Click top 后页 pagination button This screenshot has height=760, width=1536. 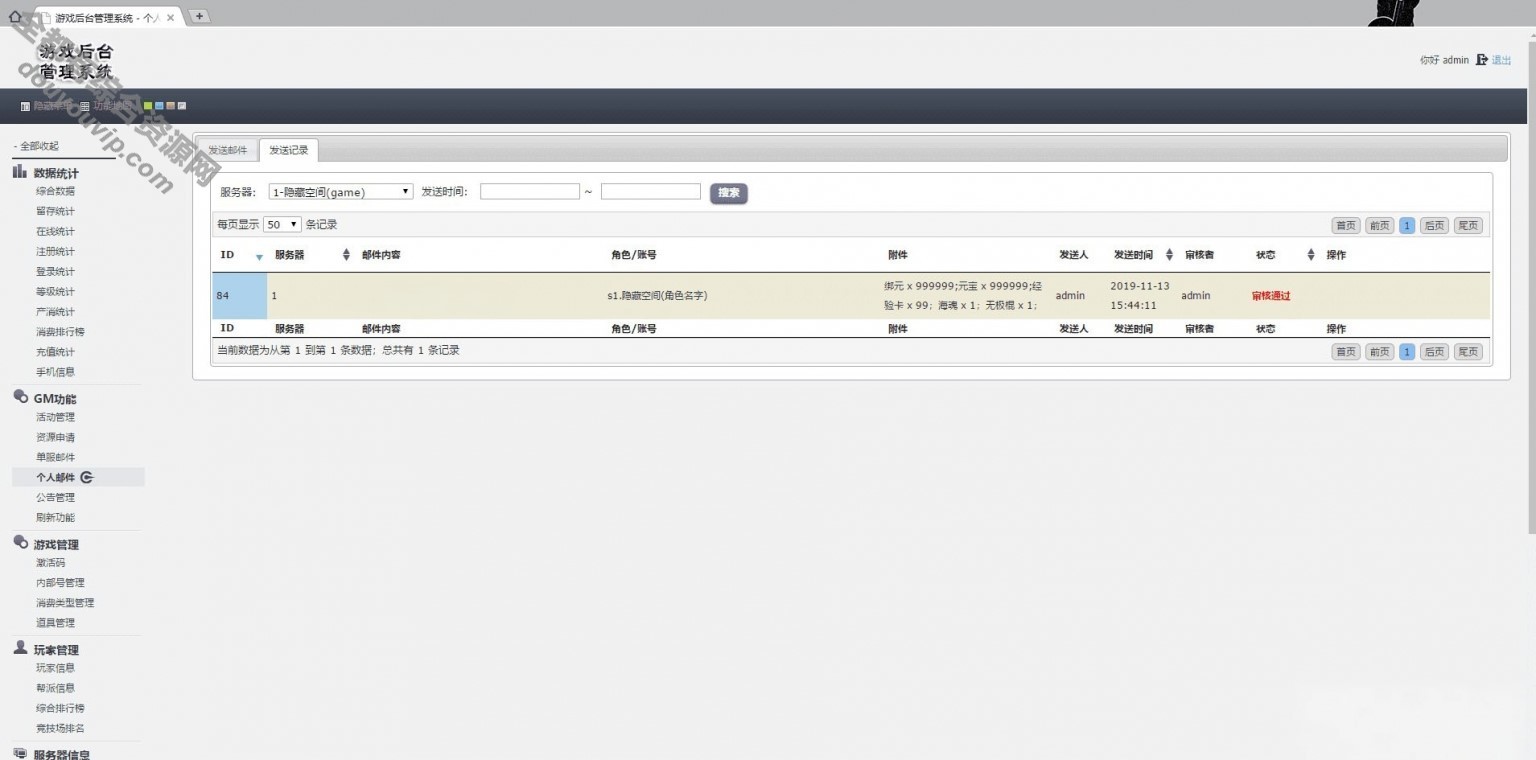tap(1434, 226)
